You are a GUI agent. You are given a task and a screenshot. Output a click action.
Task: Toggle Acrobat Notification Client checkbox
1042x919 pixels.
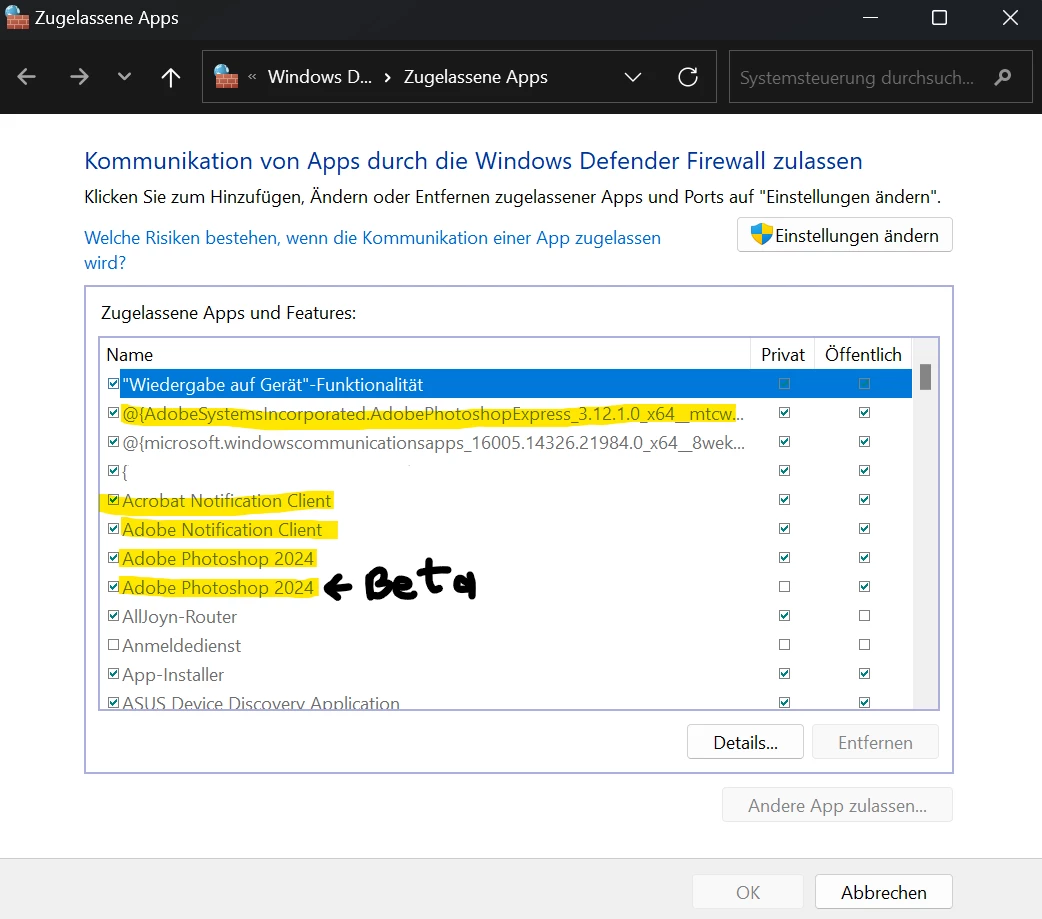pos(113,500)
